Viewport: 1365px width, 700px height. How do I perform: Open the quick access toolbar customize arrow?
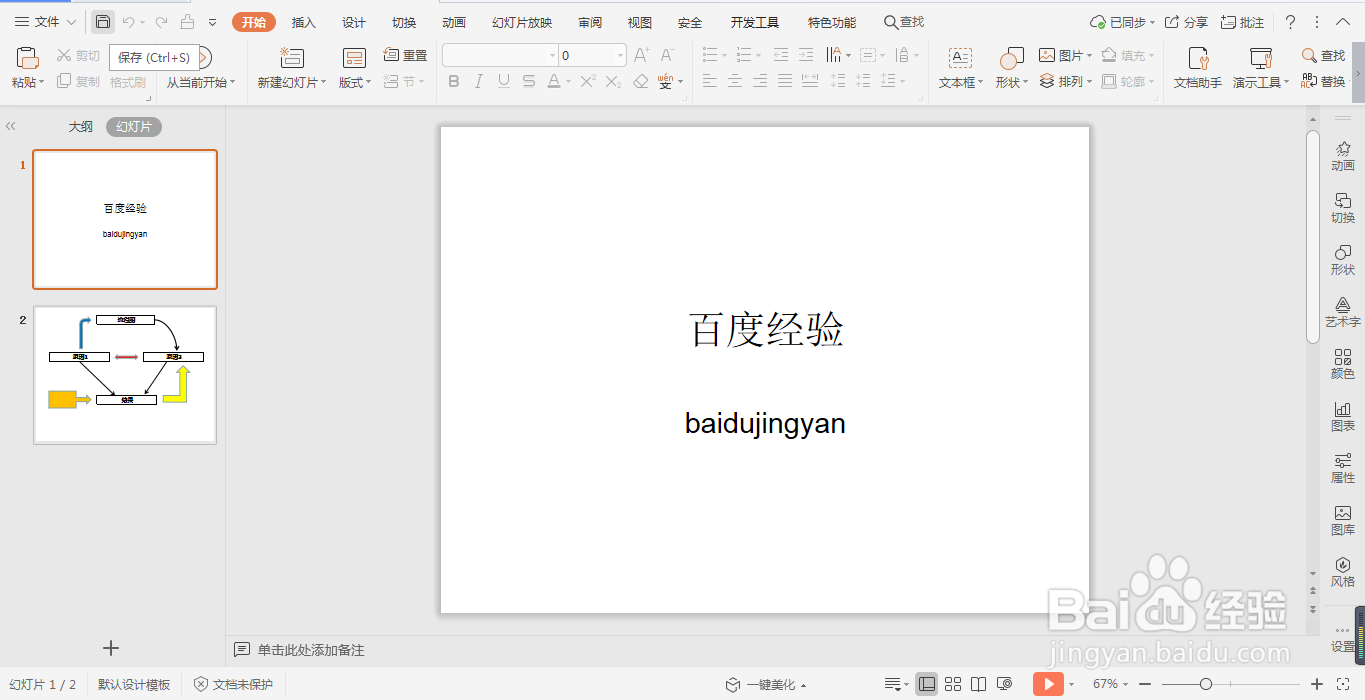click(x=212, y=22)
